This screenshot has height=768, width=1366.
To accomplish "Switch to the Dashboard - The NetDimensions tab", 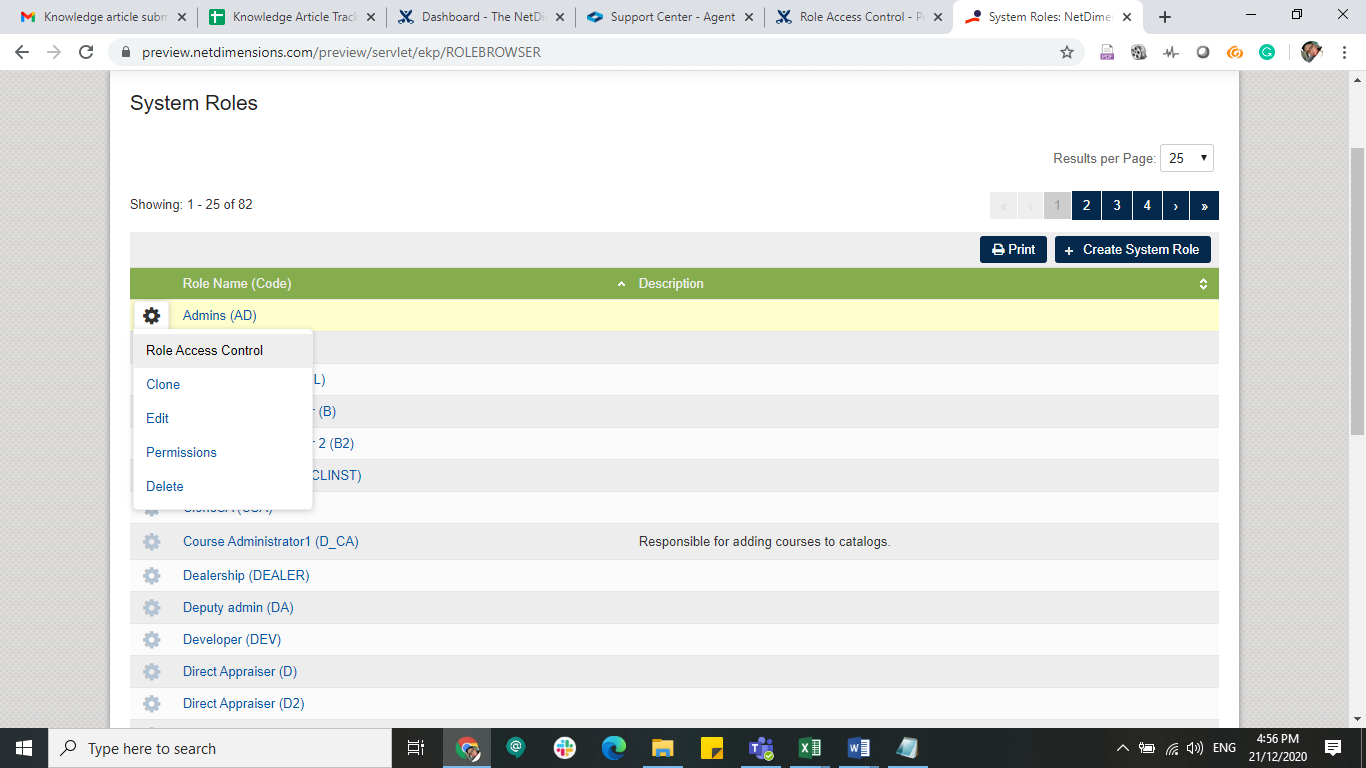I will 478,17.
